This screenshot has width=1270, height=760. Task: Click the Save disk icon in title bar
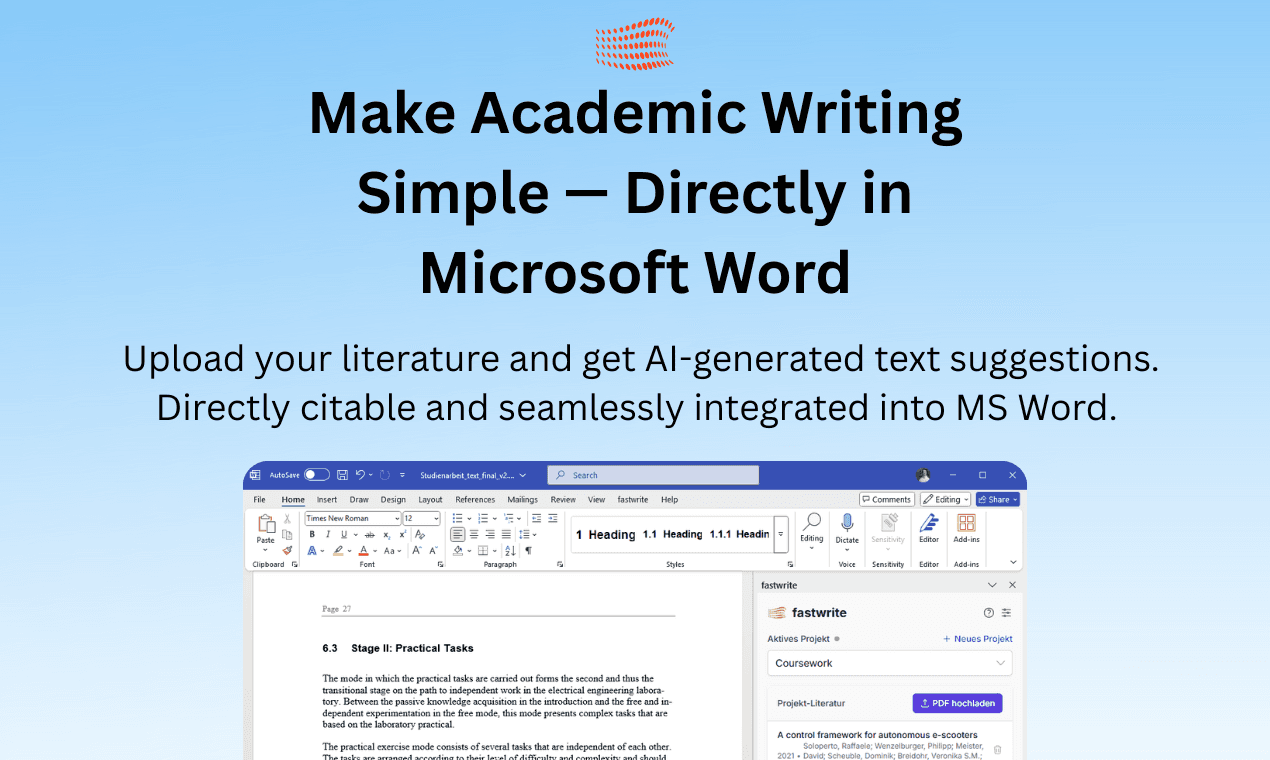pos(342,475)
